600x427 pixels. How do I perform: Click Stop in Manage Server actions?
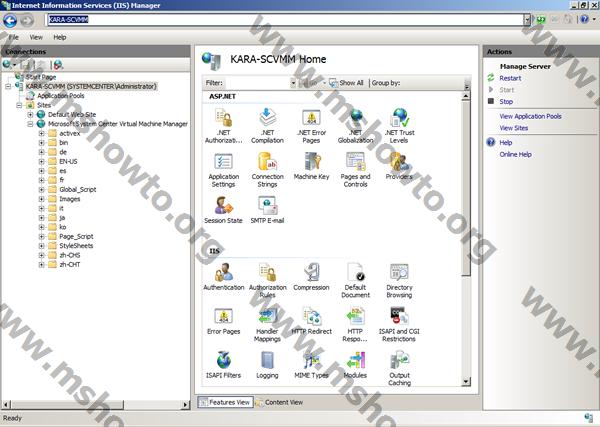coord(506,102)
